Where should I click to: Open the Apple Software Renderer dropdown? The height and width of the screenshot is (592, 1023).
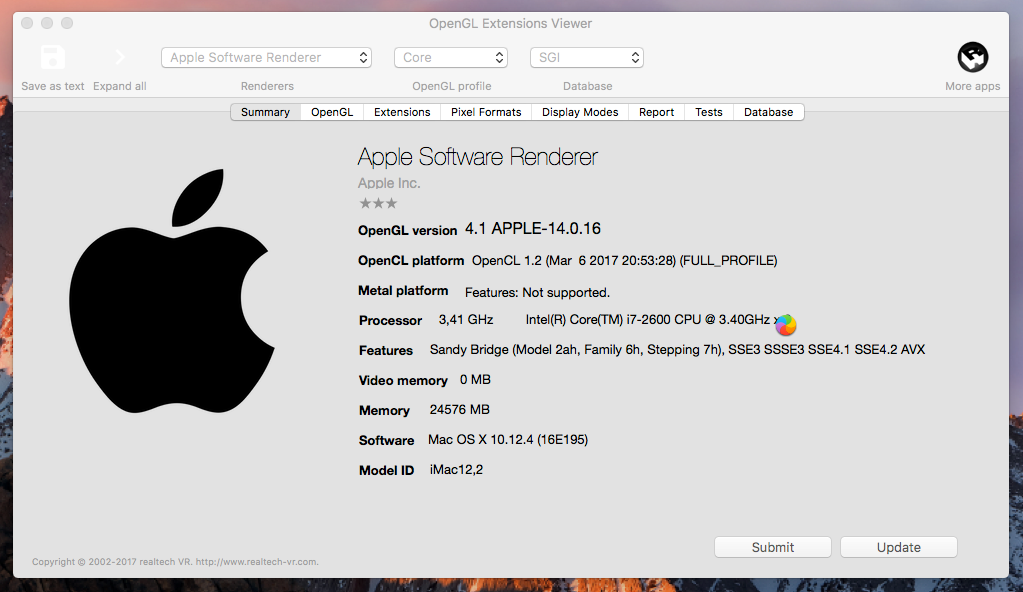click(x=266, y=58)
